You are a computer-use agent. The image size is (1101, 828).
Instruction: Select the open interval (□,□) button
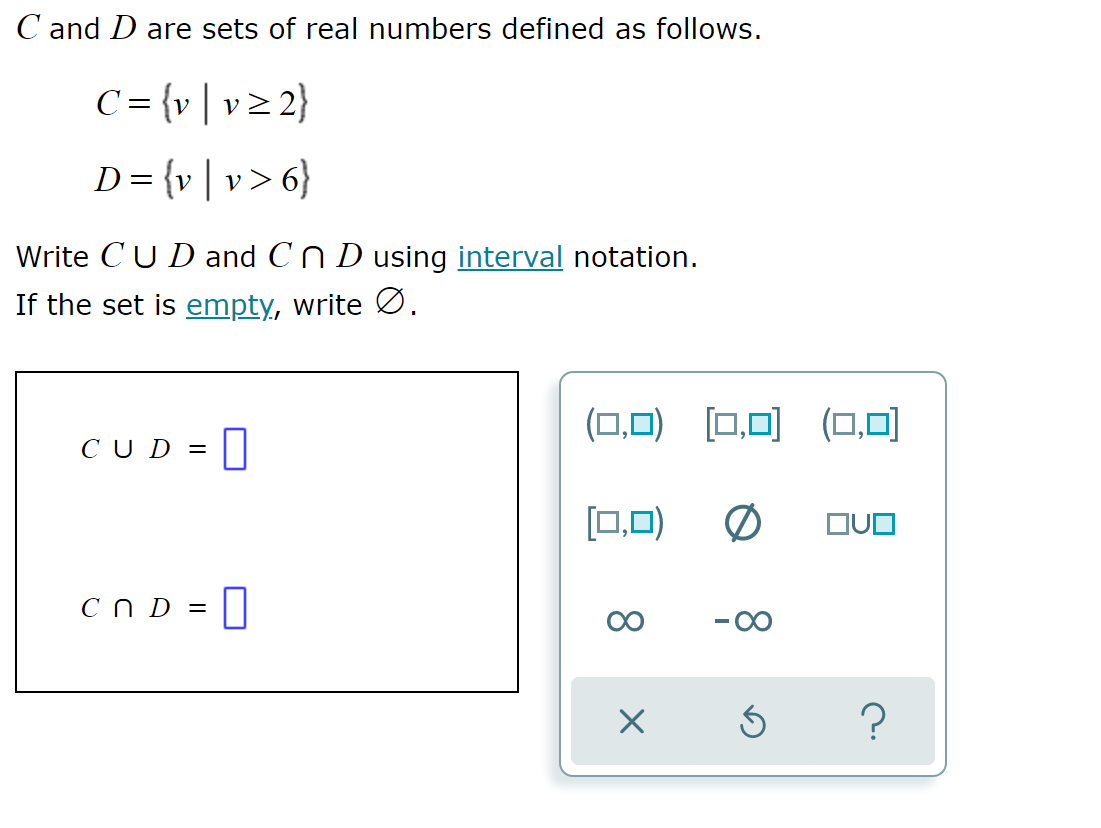tap(623, 423)
